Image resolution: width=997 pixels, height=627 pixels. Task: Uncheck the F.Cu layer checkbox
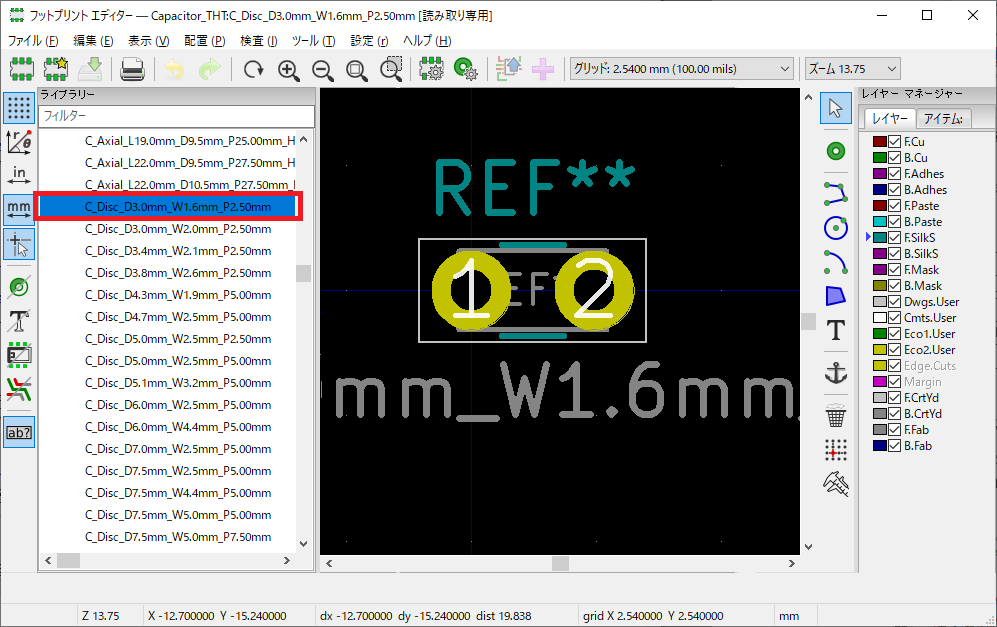coord(895,142)
